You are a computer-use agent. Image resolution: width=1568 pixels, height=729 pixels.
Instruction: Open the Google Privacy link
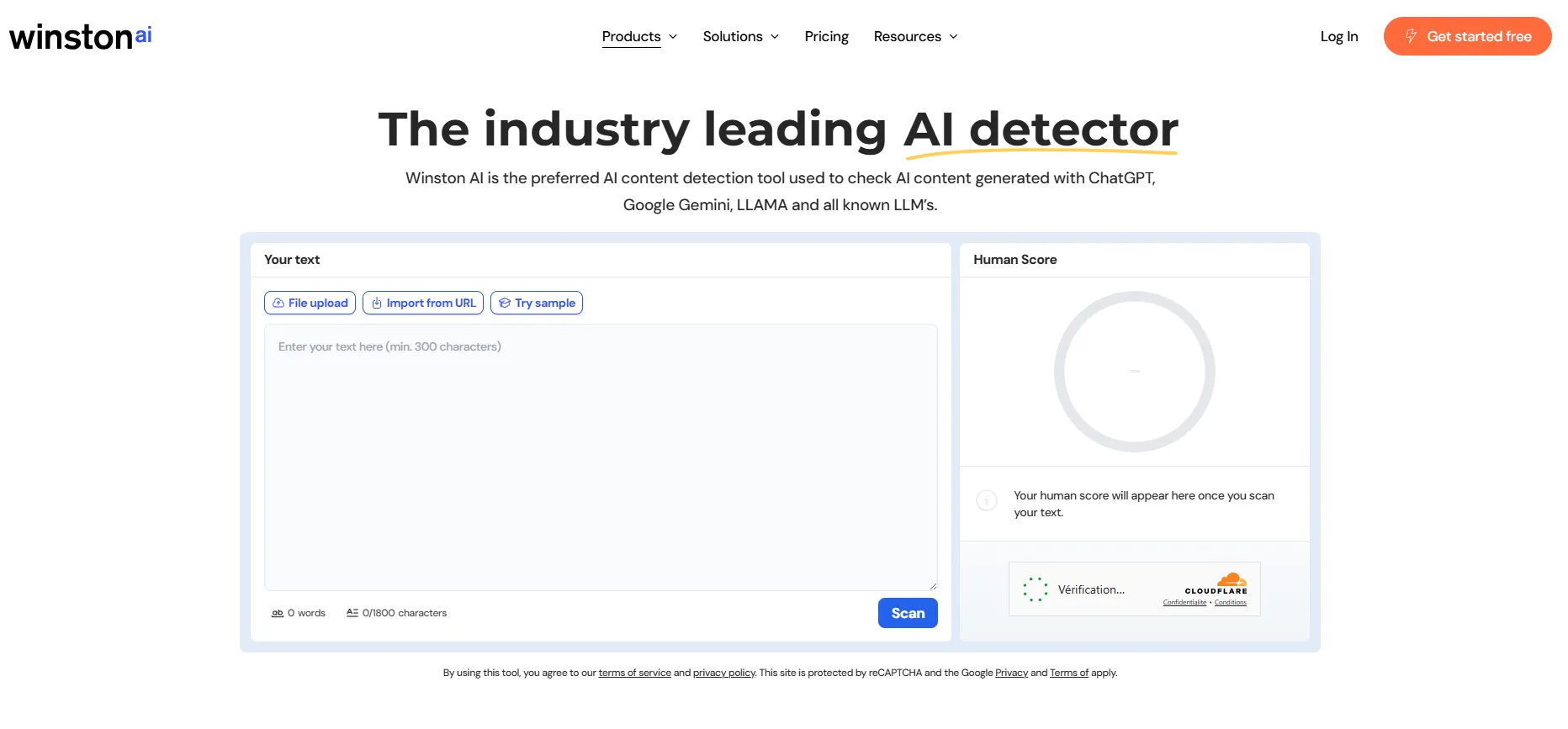point(1011,673)
